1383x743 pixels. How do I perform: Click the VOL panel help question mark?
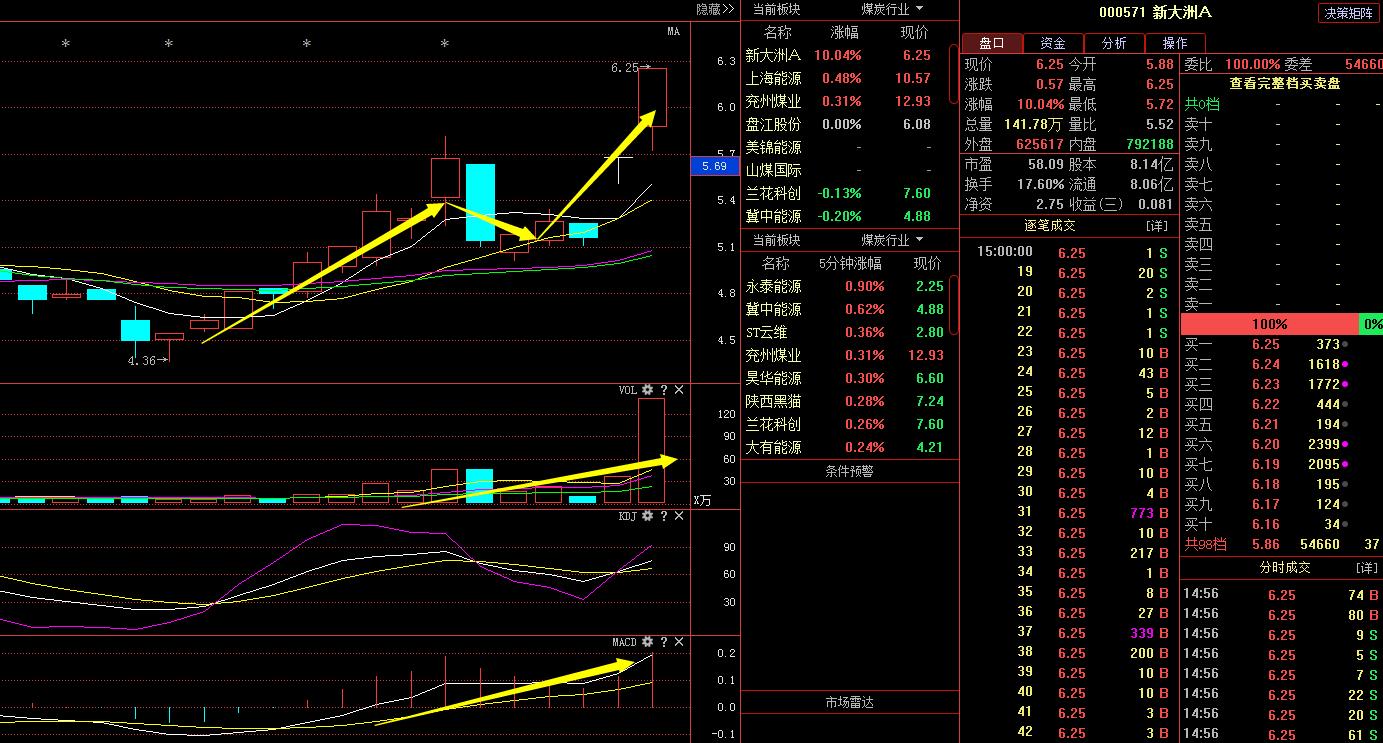tap(662, 390)
